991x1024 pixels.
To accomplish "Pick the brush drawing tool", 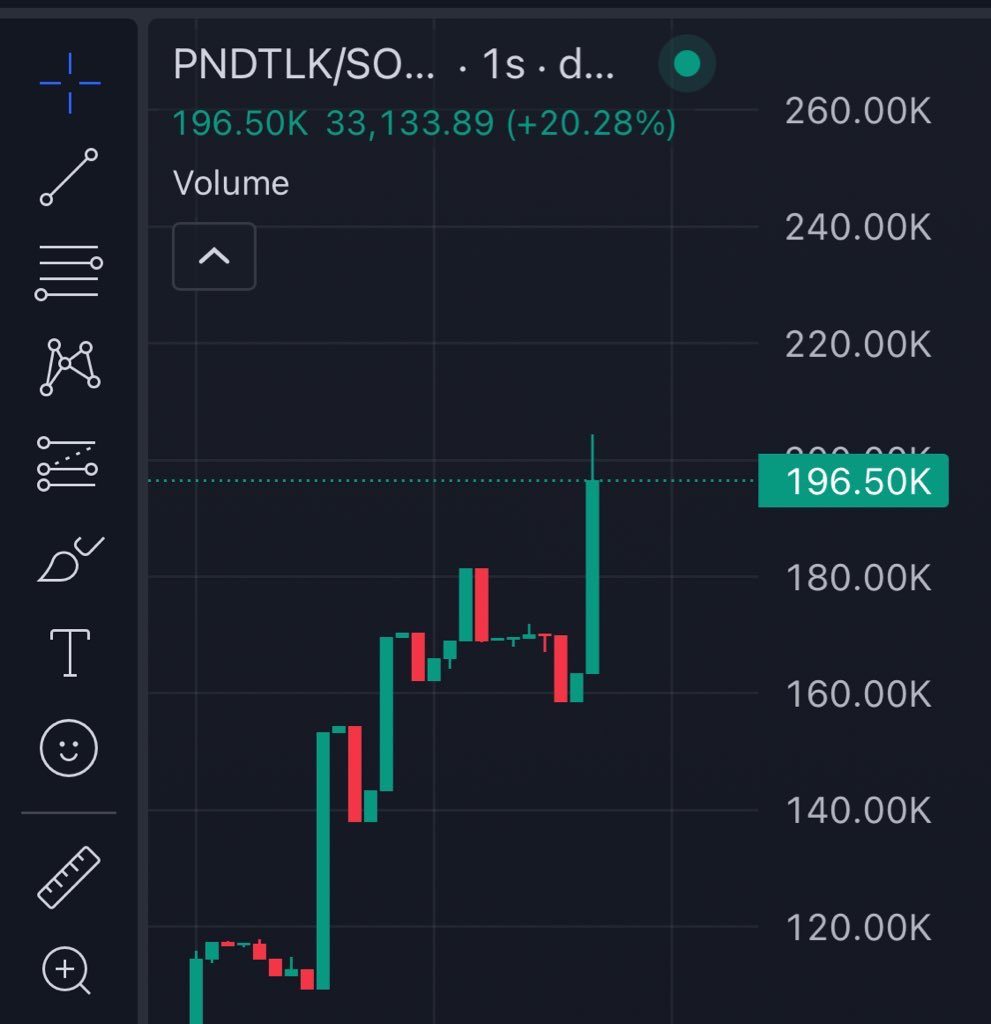I will (71, 560).
